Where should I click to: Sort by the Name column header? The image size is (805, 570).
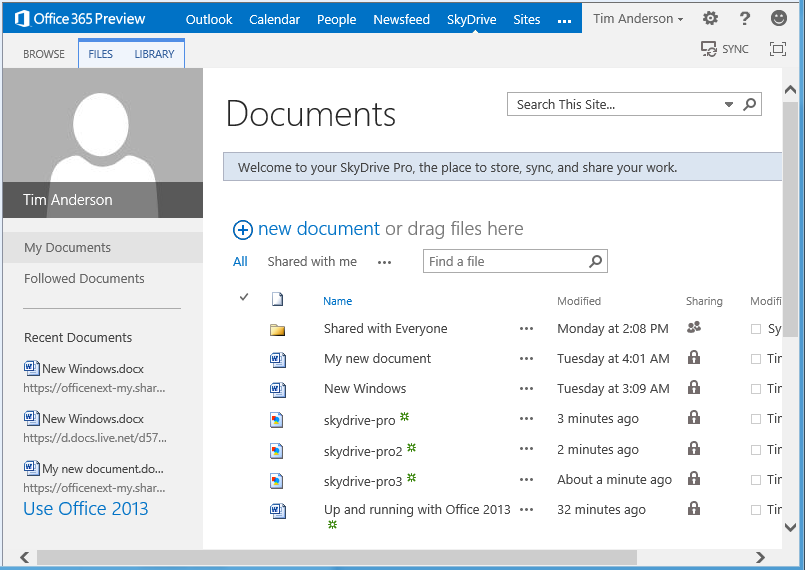pyautogui.click(x=337, y=301)
